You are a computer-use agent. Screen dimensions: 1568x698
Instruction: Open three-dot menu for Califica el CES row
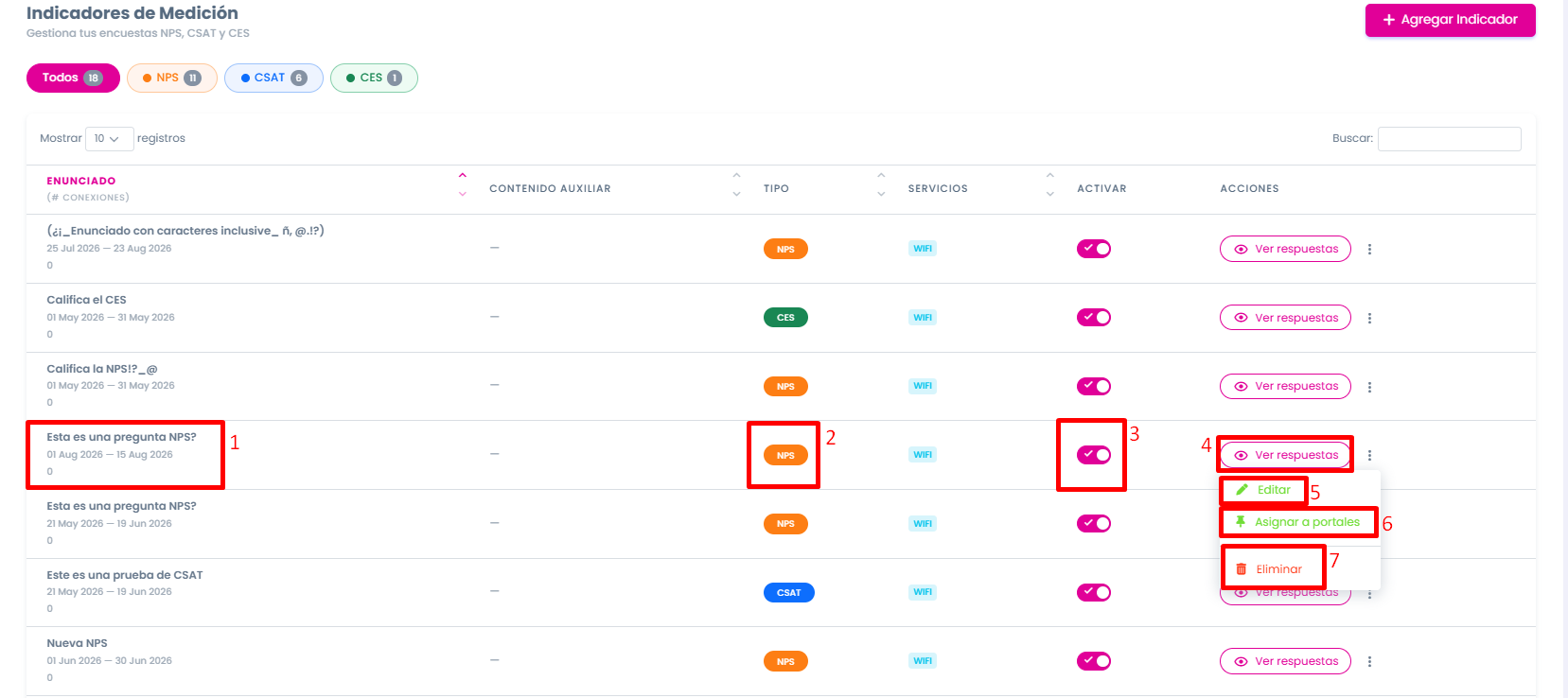[x=1369, y=318]
